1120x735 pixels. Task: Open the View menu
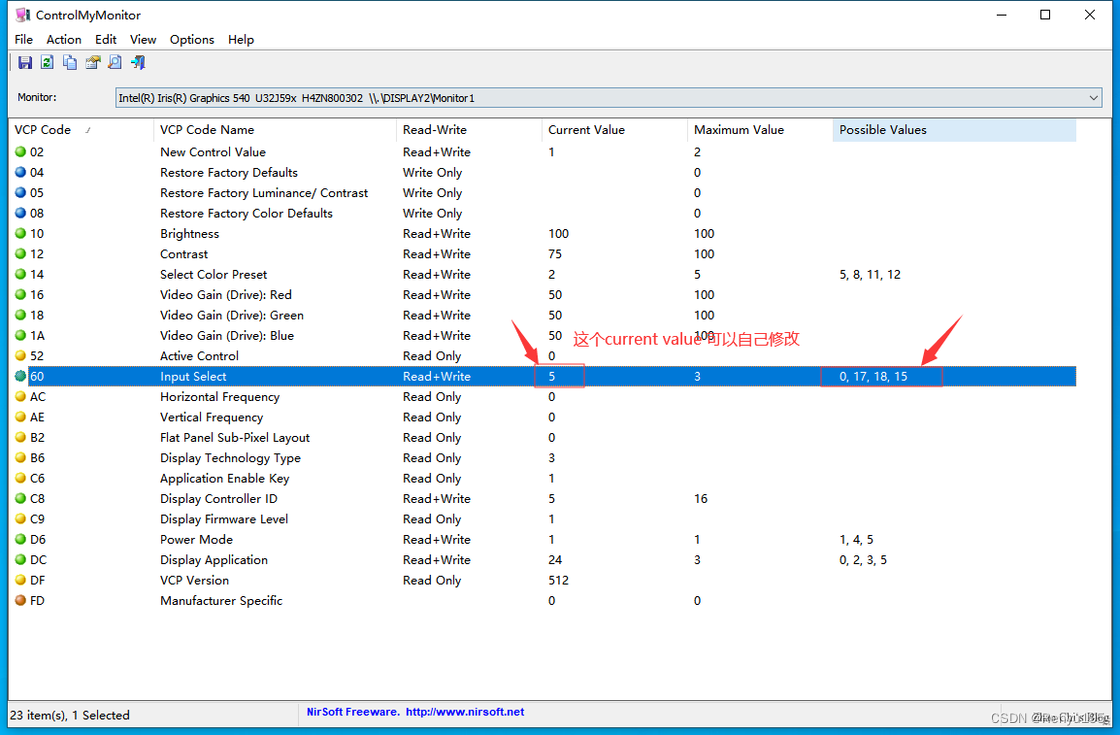143,39
